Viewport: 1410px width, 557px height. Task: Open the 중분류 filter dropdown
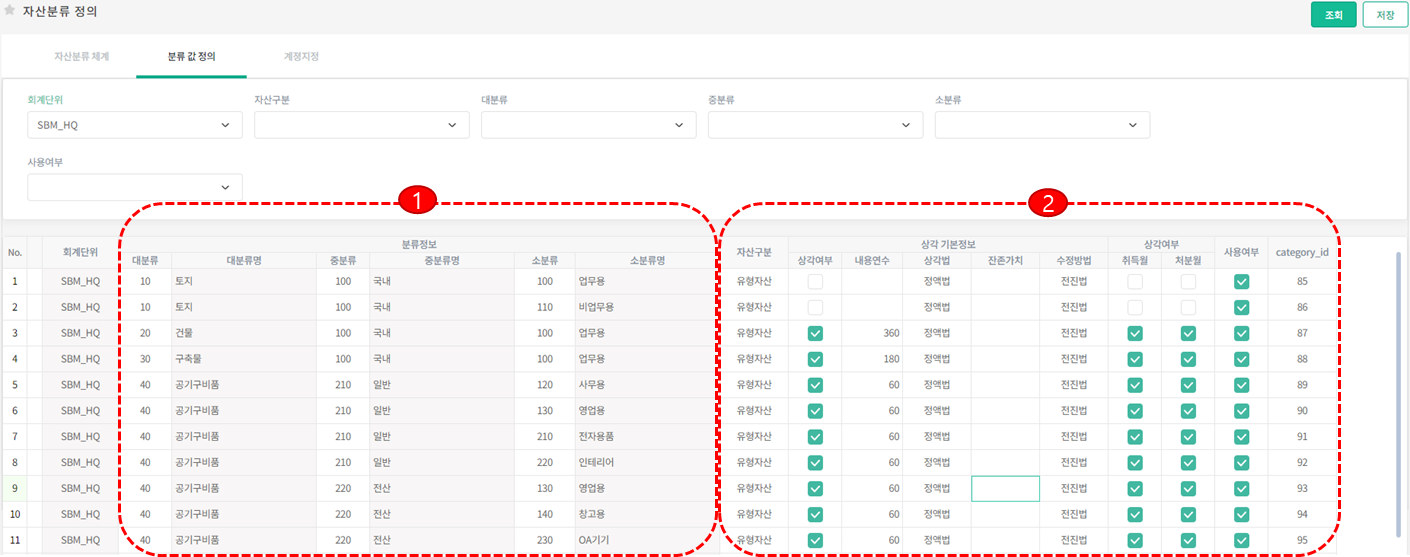[x=815, y=125]
